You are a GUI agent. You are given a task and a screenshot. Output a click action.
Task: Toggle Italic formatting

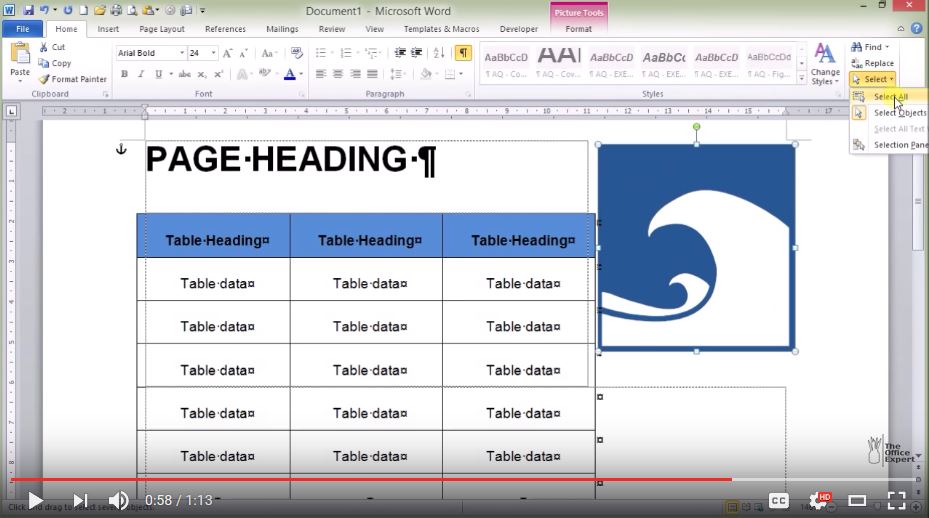point(141,74)
